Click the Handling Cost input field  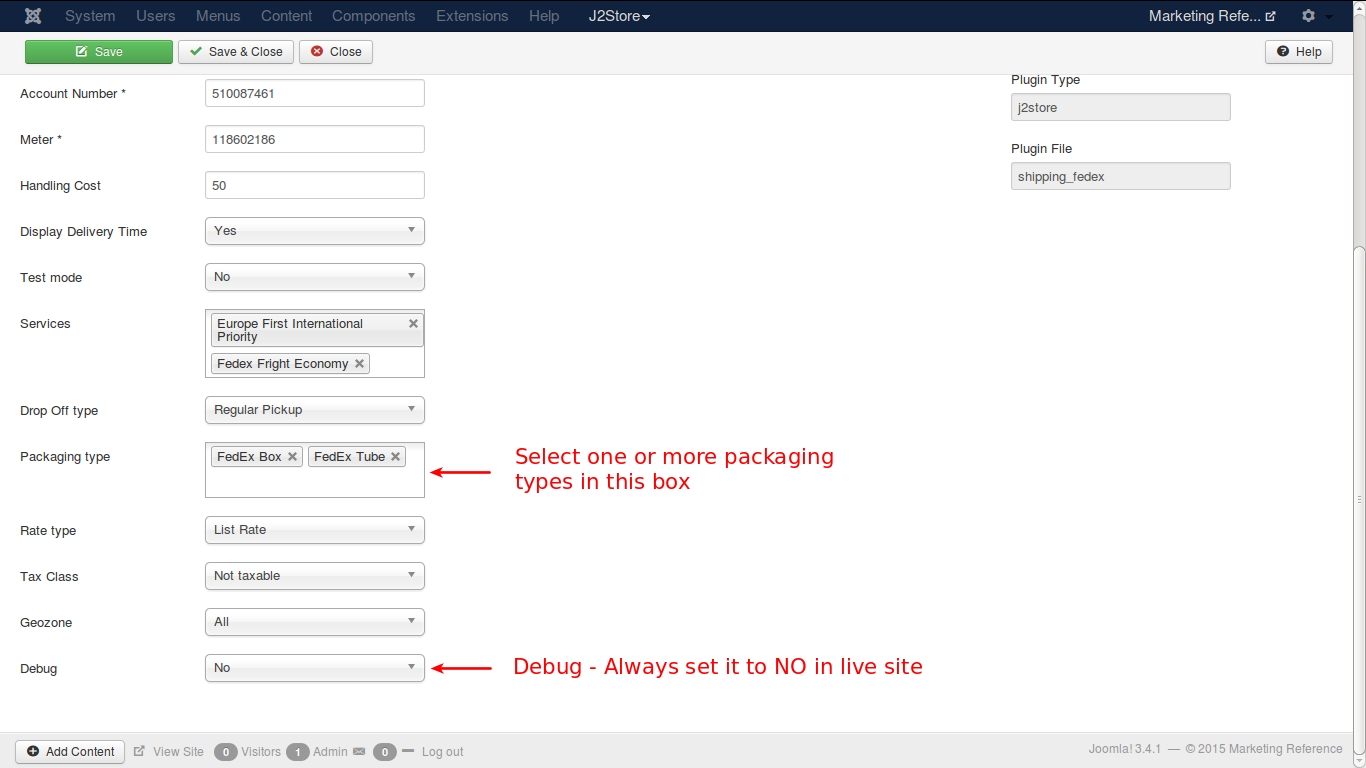[314, 185]
